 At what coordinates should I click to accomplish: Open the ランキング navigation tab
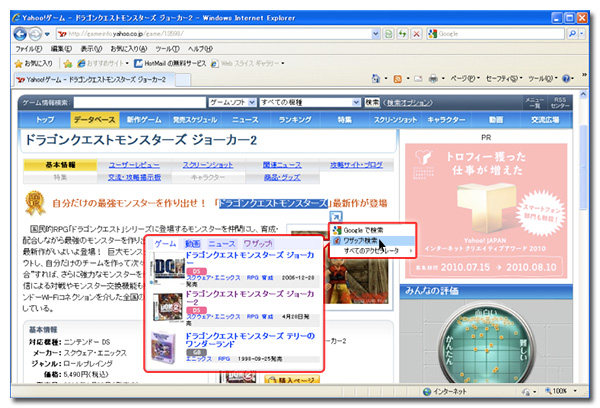click(295, 120)
